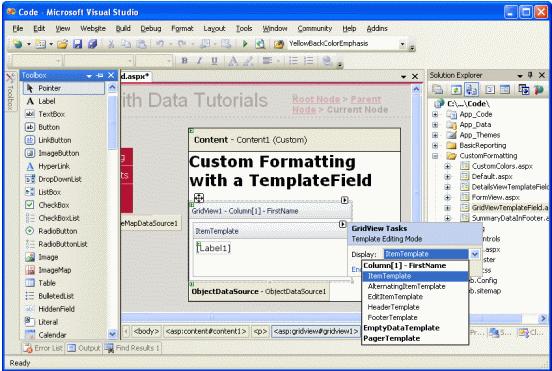
Task: Click the <asp:gridview#gridview1> tag button
Action: pos(315,332)
